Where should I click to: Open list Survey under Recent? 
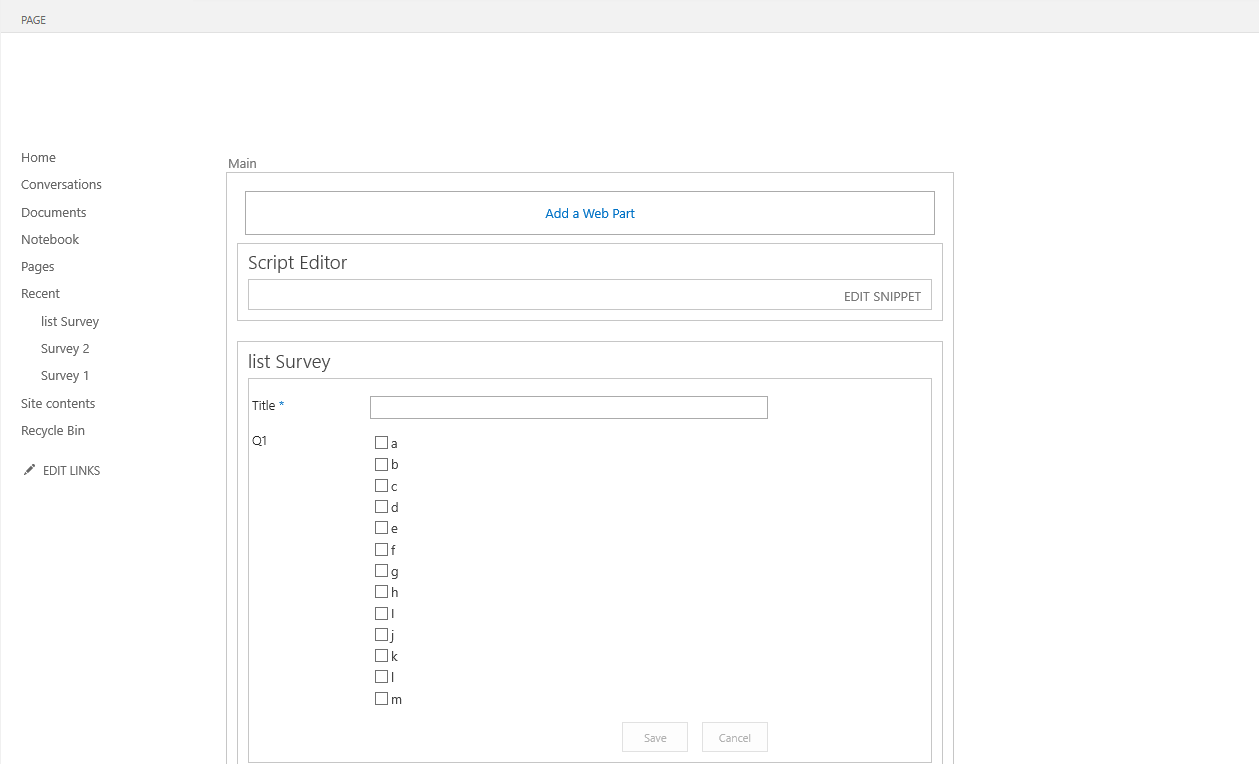coord(70,322)
